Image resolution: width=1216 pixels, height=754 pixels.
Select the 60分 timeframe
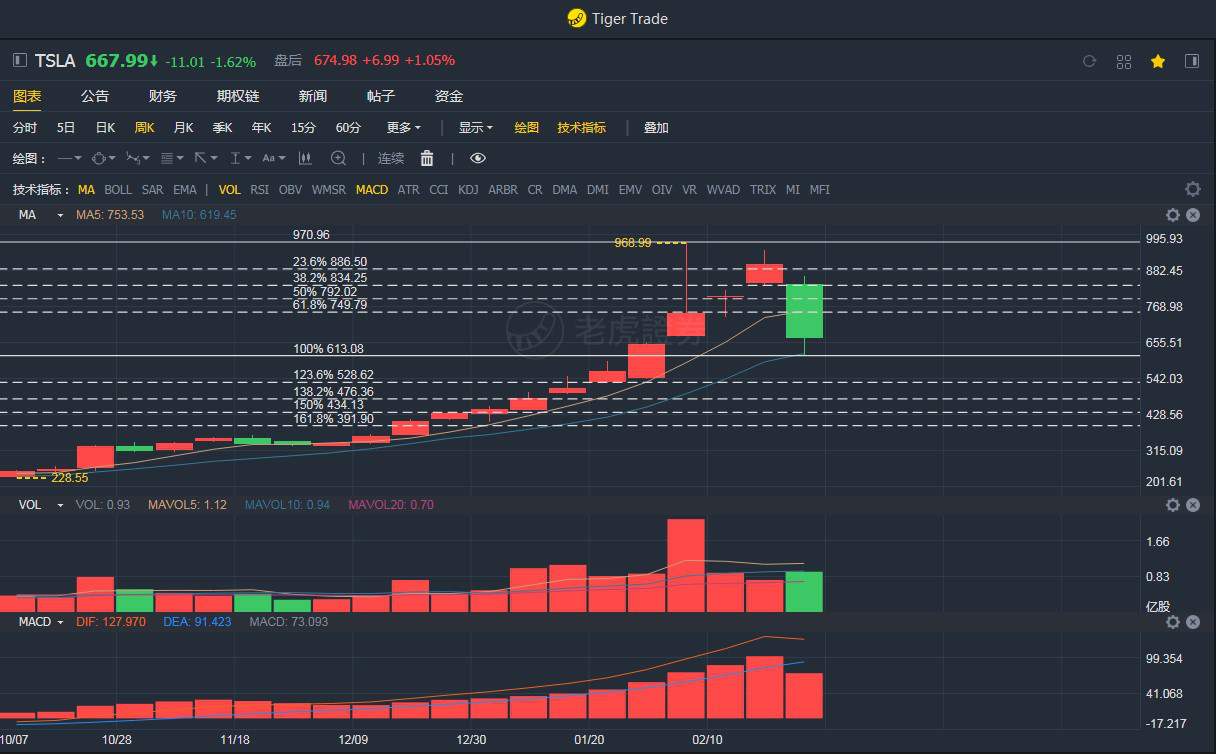(x=348, y=128)
